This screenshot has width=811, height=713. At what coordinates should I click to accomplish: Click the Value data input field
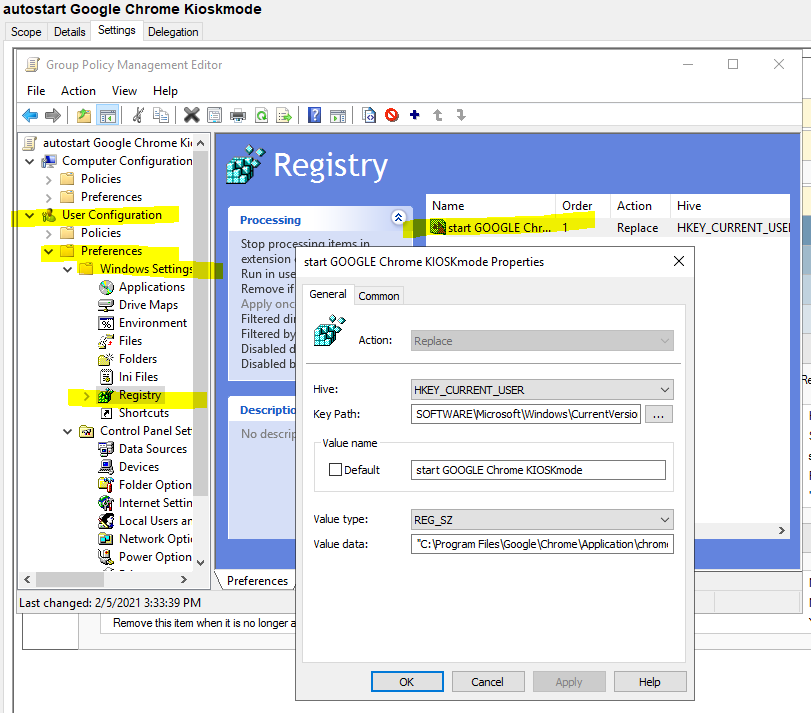coord(542,544)
